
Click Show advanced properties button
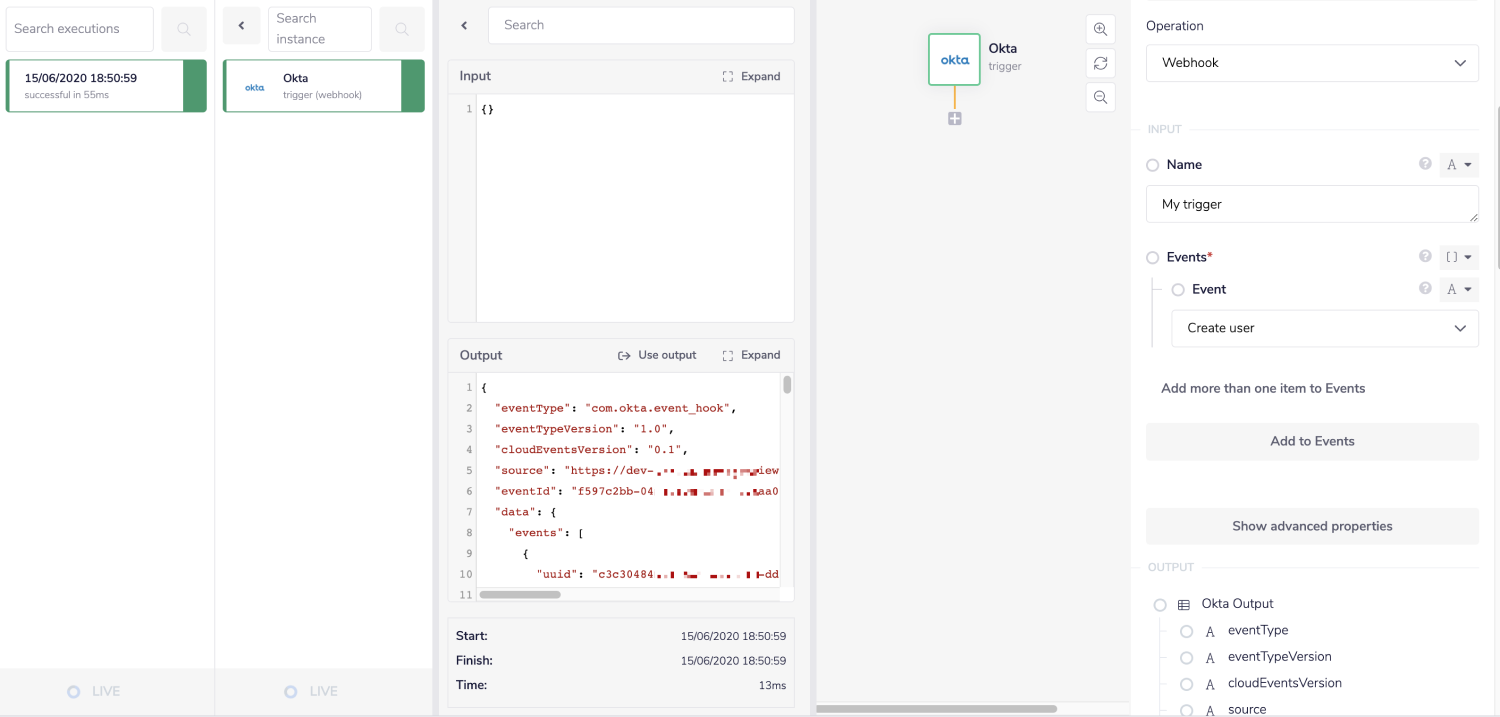point(1311,526)
